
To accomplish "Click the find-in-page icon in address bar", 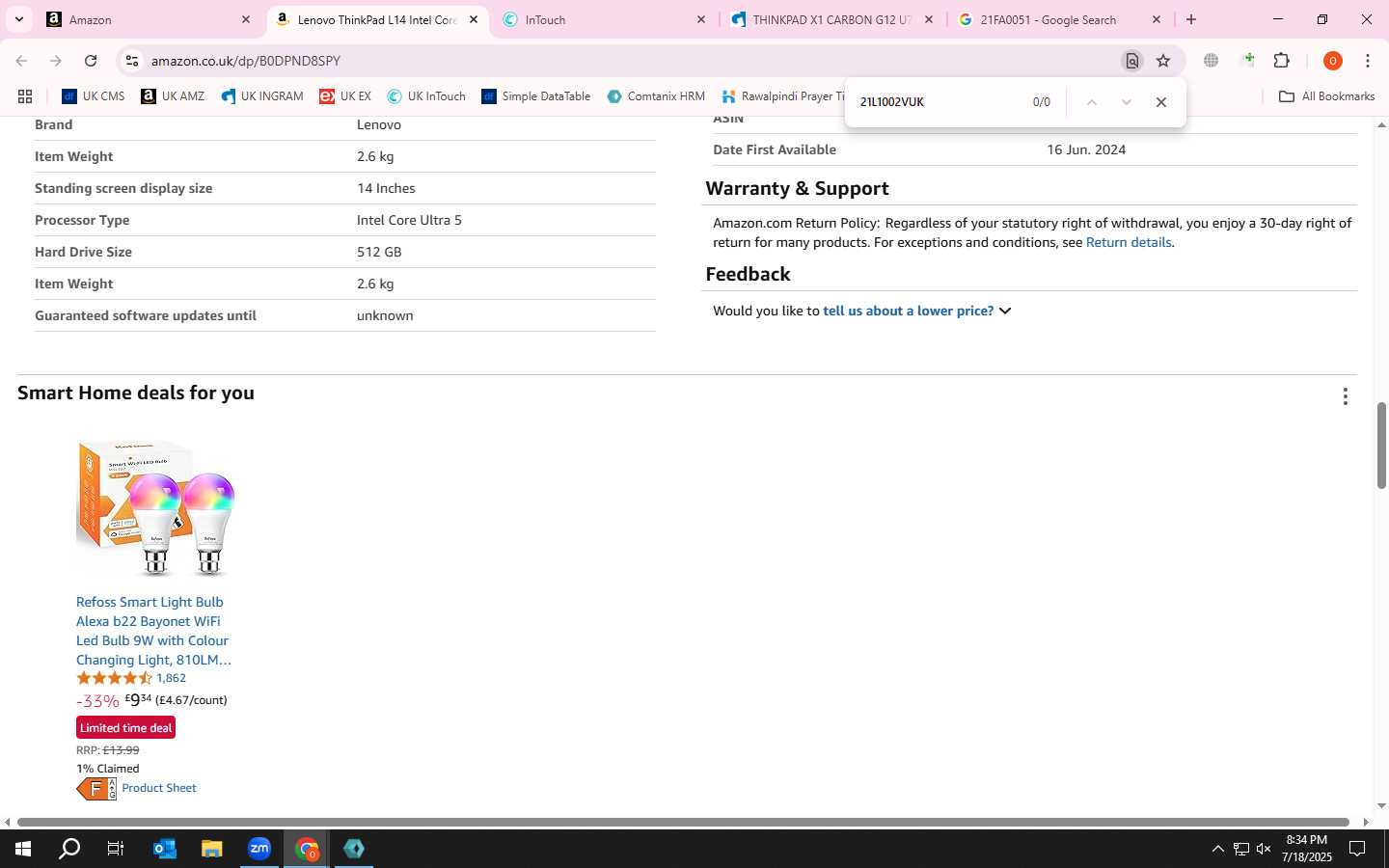I will click(1131, 61).
